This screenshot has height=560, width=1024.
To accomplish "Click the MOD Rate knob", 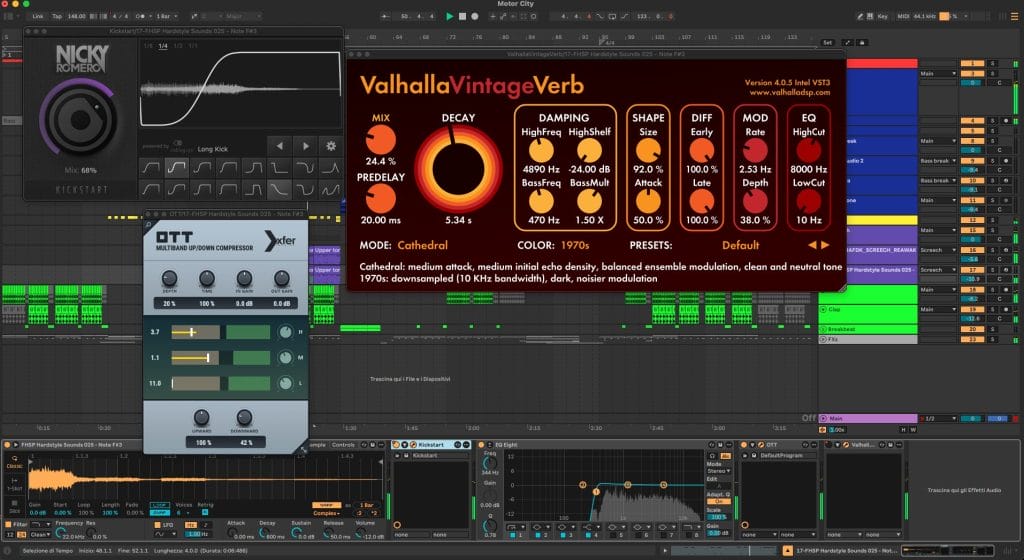I will (755, 151).
